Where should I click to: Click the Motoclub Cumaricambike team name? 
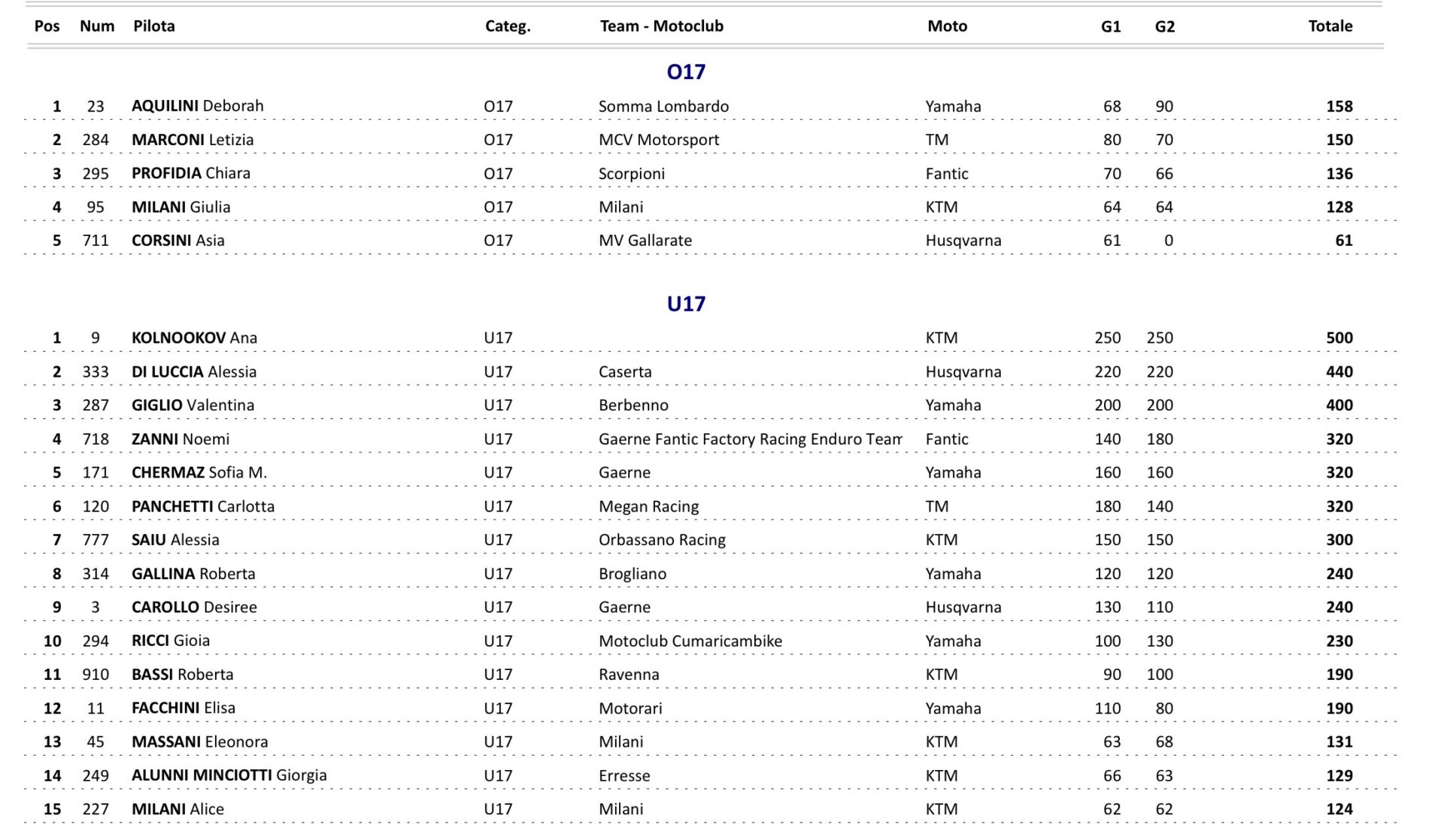(690, 641)
